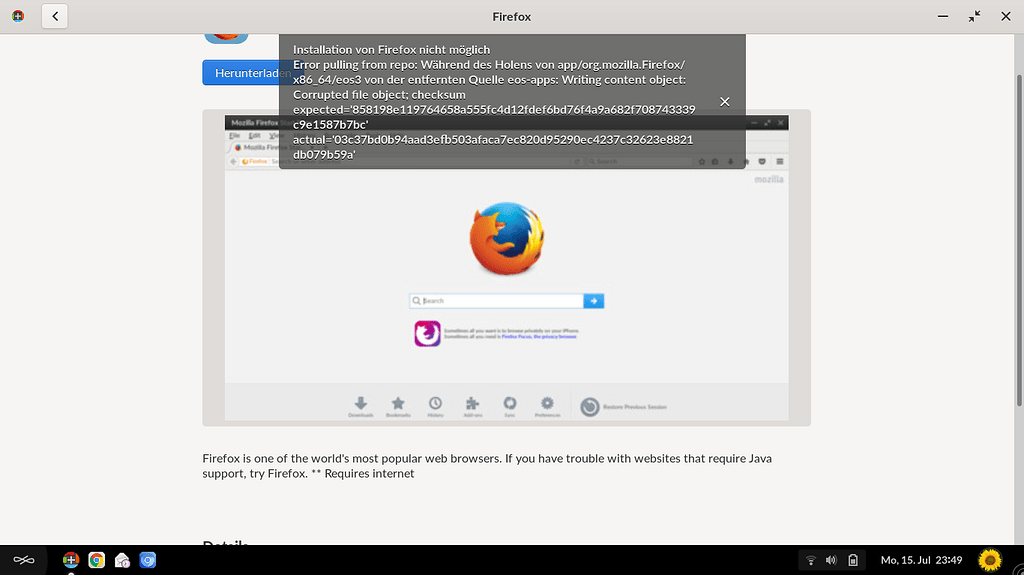Viewport: 1024px width, 575px height.
Task: Minimize the Firefox app page window
Action: point(943,16)
